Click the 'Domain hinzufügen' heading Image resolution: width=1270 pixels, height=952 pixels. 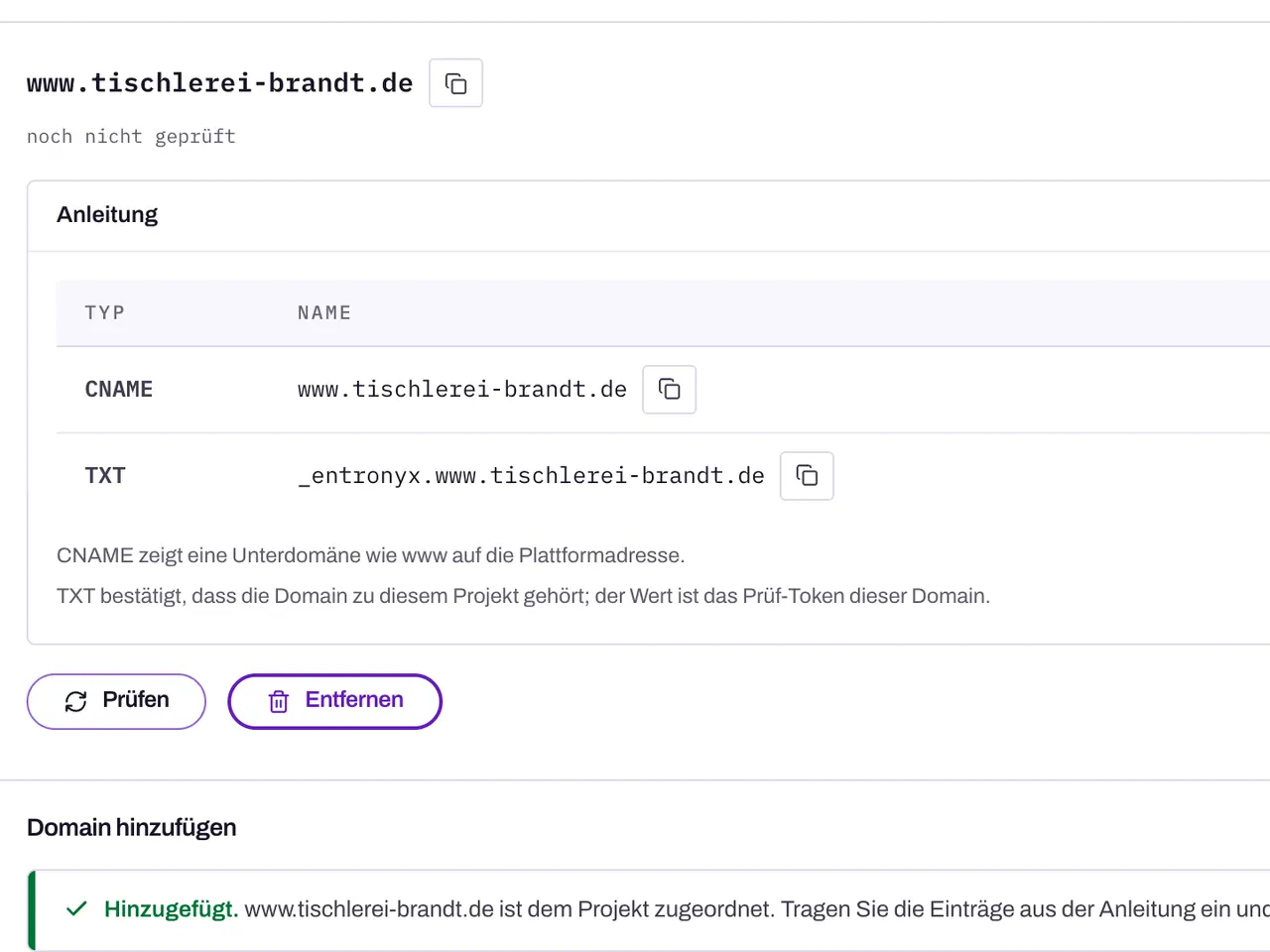(x=132, y=828)
